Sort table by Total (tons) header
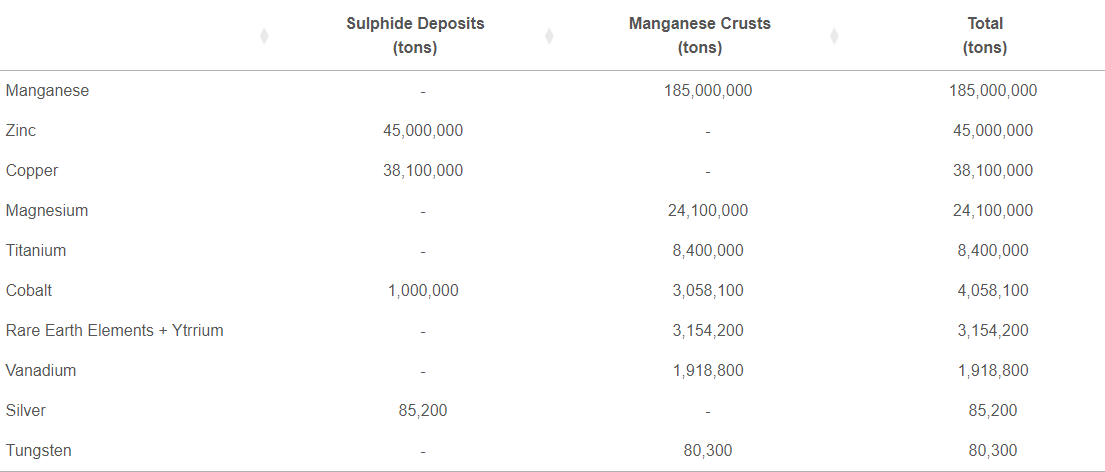Image resolution: width=1105 pixels, height=472 pixels. point(985,36)
